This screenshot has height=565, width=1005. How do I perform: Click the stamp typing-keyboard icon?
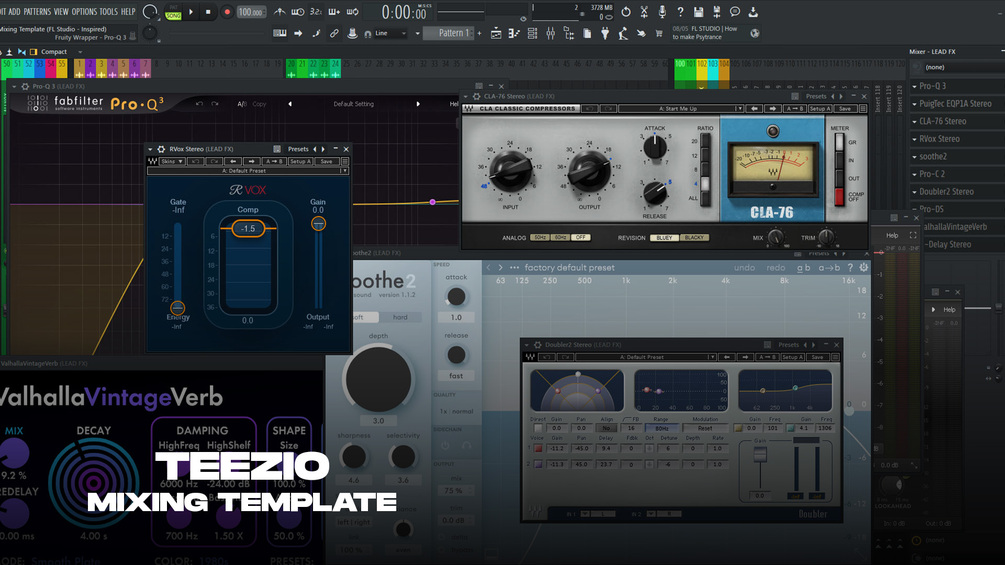[352, 33]
